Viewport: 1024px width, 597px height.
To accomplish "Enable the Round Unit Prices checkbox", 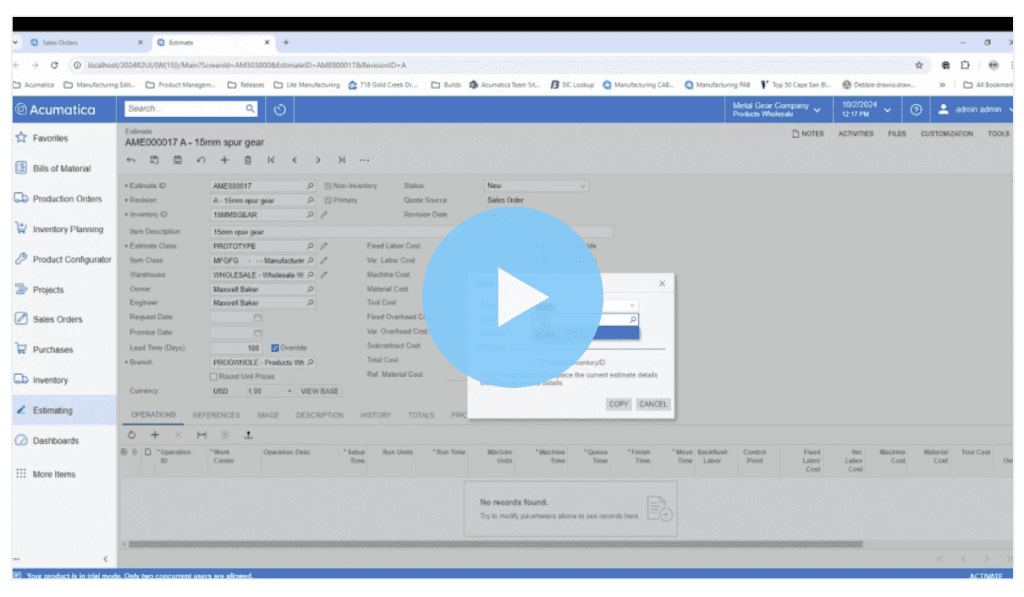I will 213,376.
